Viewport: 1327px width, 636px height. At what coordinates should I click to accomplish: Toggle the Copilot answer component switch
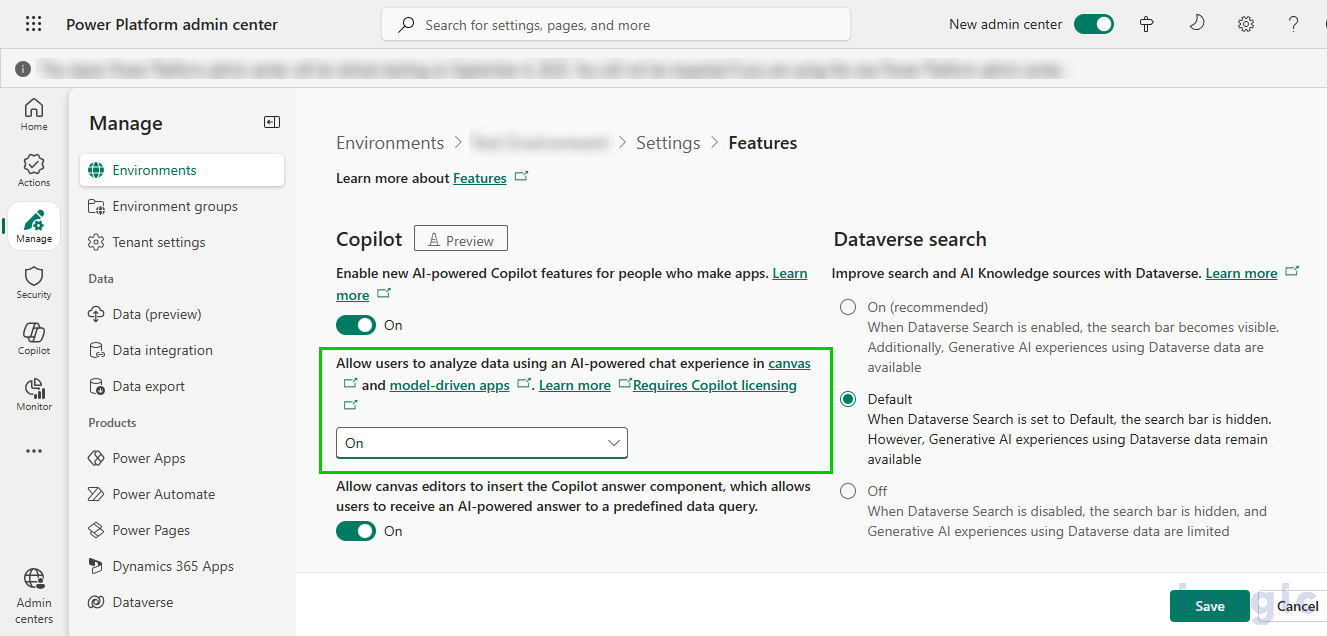click(x=356, y=531)
